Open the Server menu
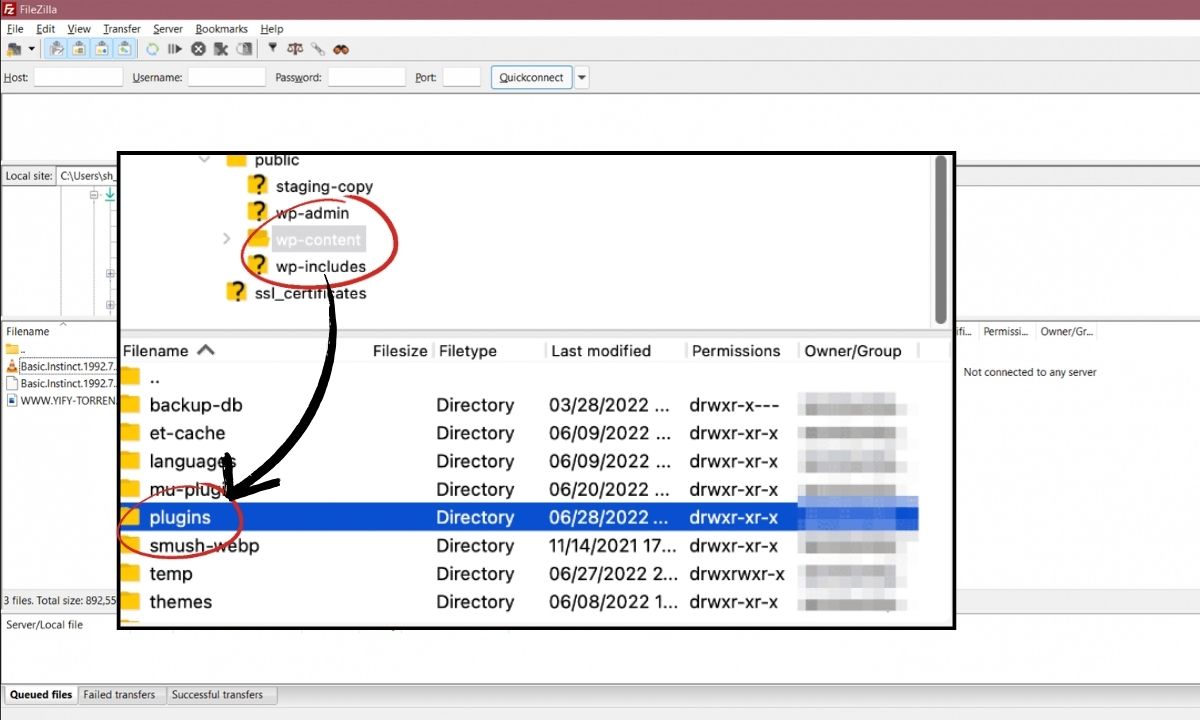1200x720 pixels. [x=167, y=29]
